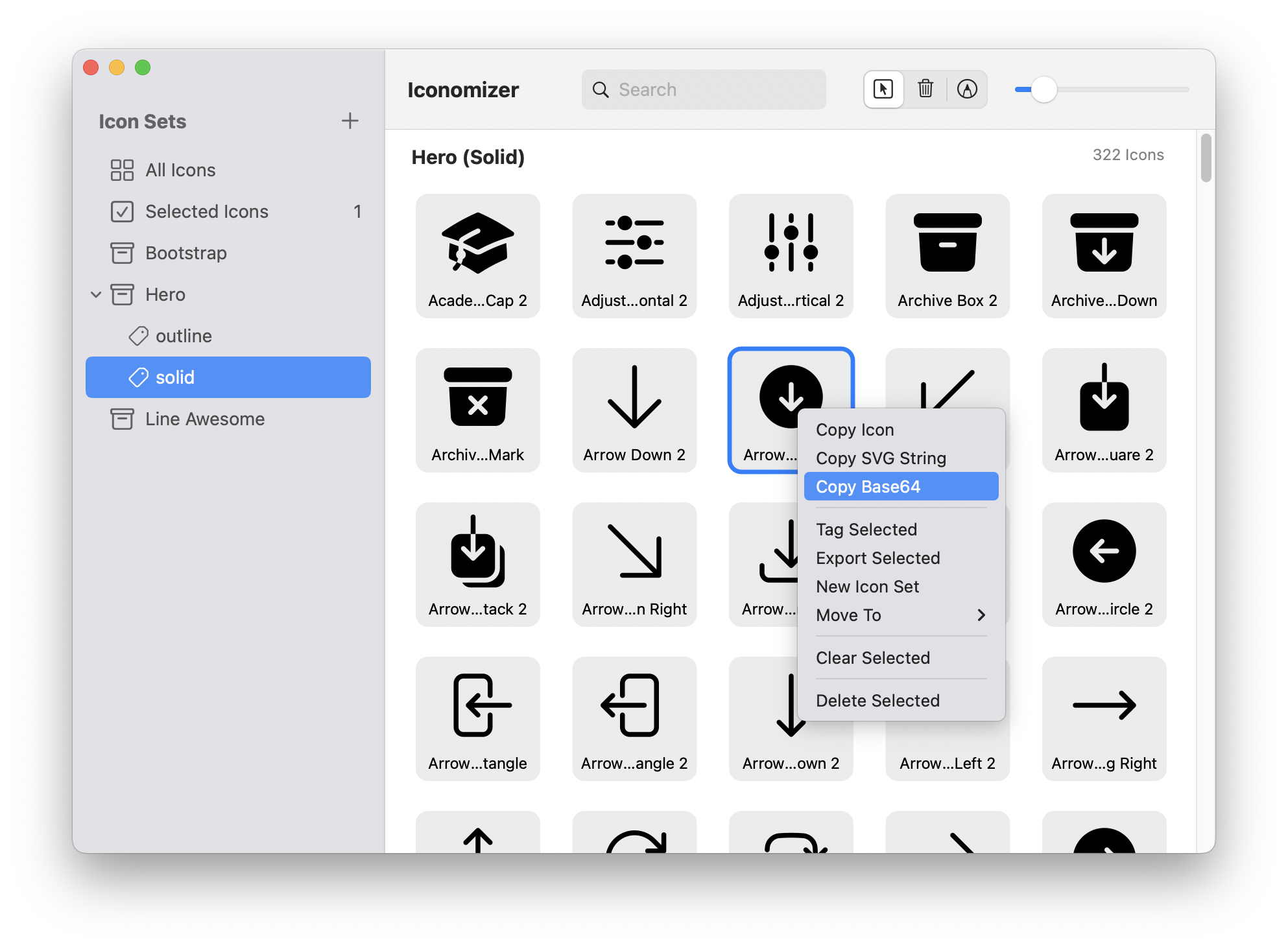Choose Copy SVG String from the menu

(x=881, y=458)
